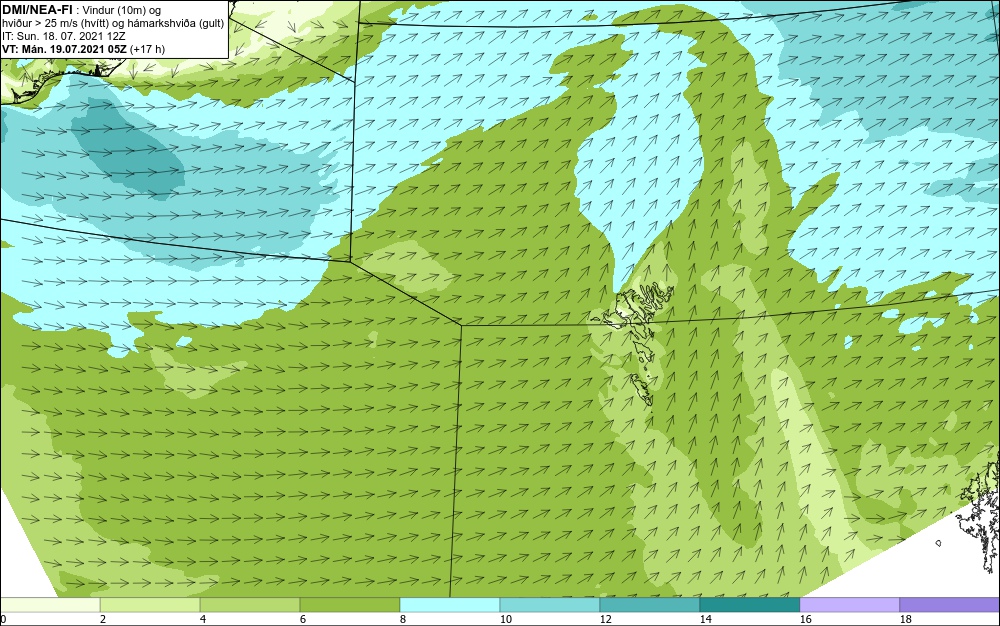Click the 4–6 m/s green legend swatch
The image size is (1000, 626).
(250, 605)
